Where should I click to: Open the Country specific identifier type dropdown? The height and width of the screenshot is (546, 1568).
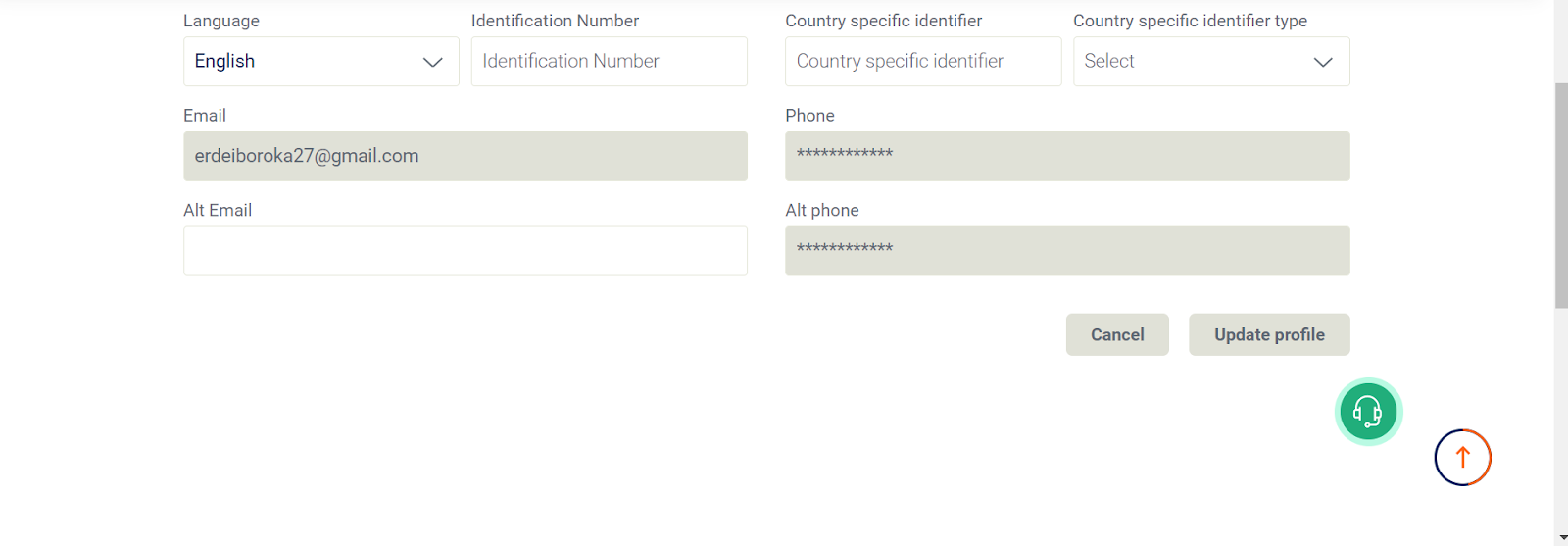click(x=1211, y=61)
